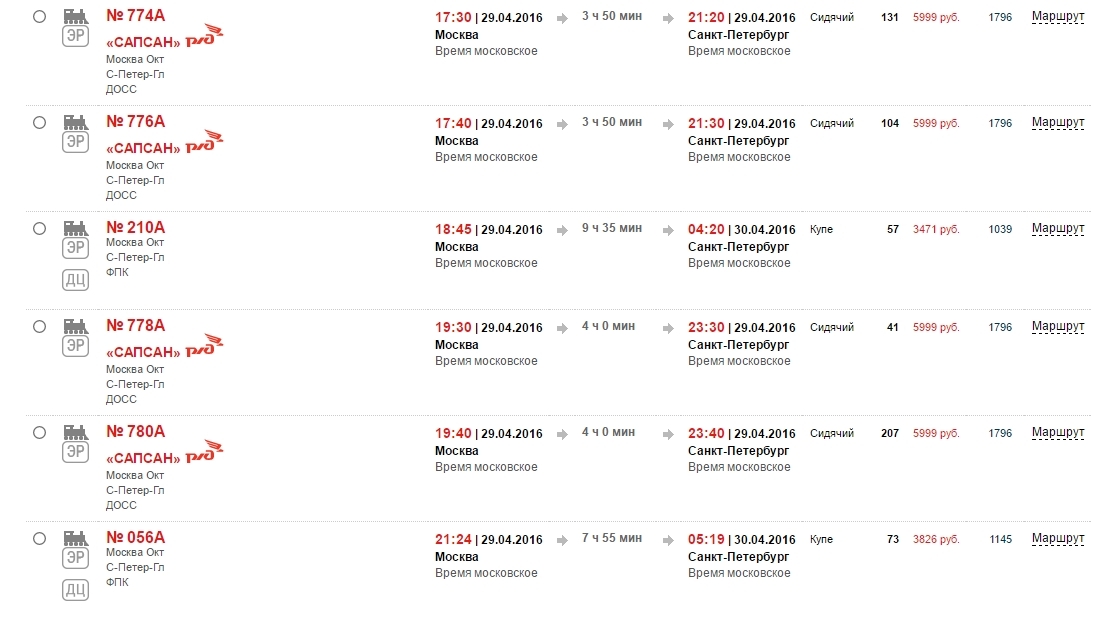Click the РЖД logo on train 776А
The image size is (1113, 617).
pyautogui.click(x=205, y=141)
